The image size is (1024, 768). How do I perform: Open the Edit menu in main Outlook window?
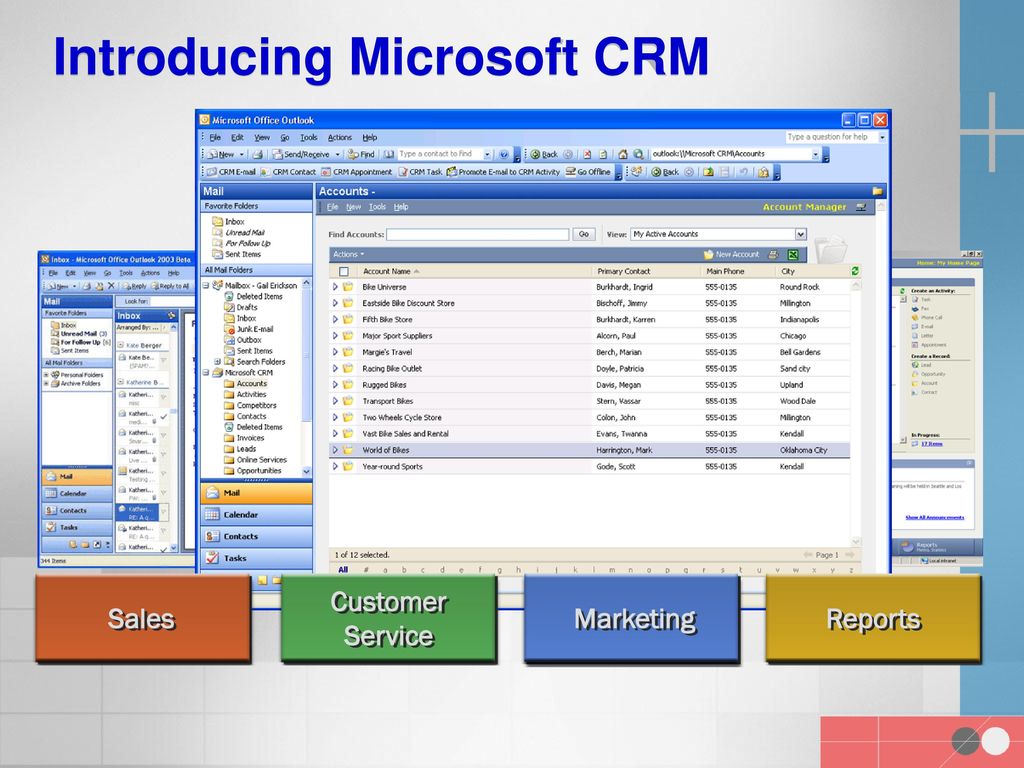coord(237,137)
